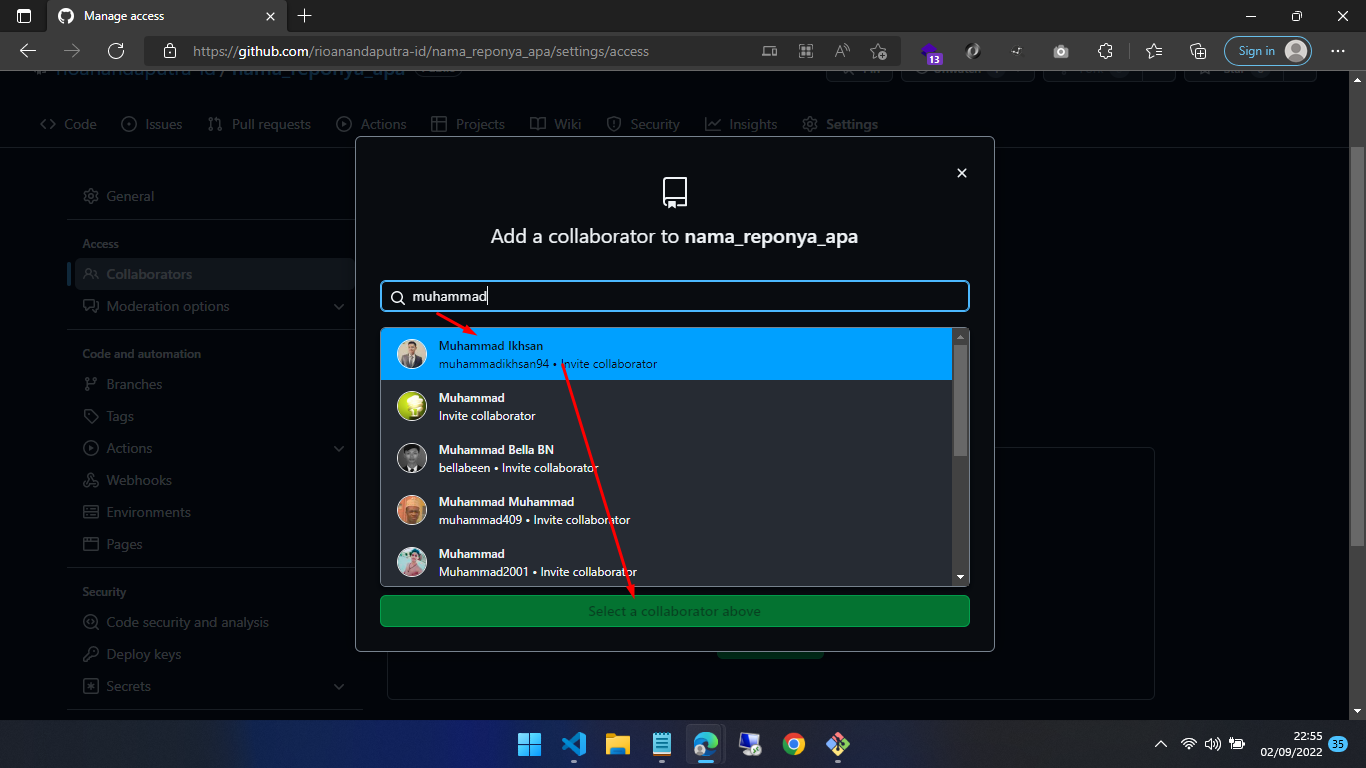Close the Add a collaborator dialog
Screen dimensions: 1366x768
962,173
